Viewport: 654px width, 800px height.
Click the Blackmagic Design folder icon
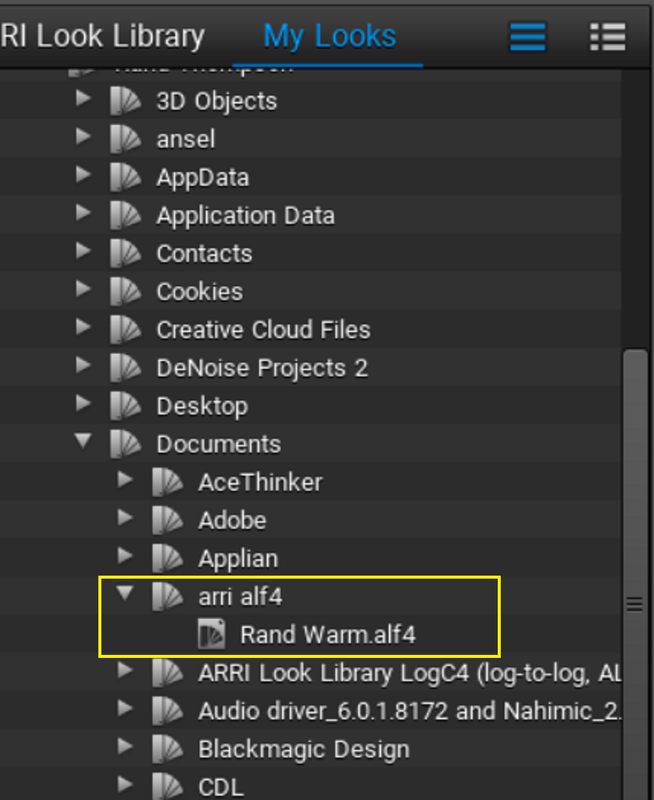[x=167, y=749]
